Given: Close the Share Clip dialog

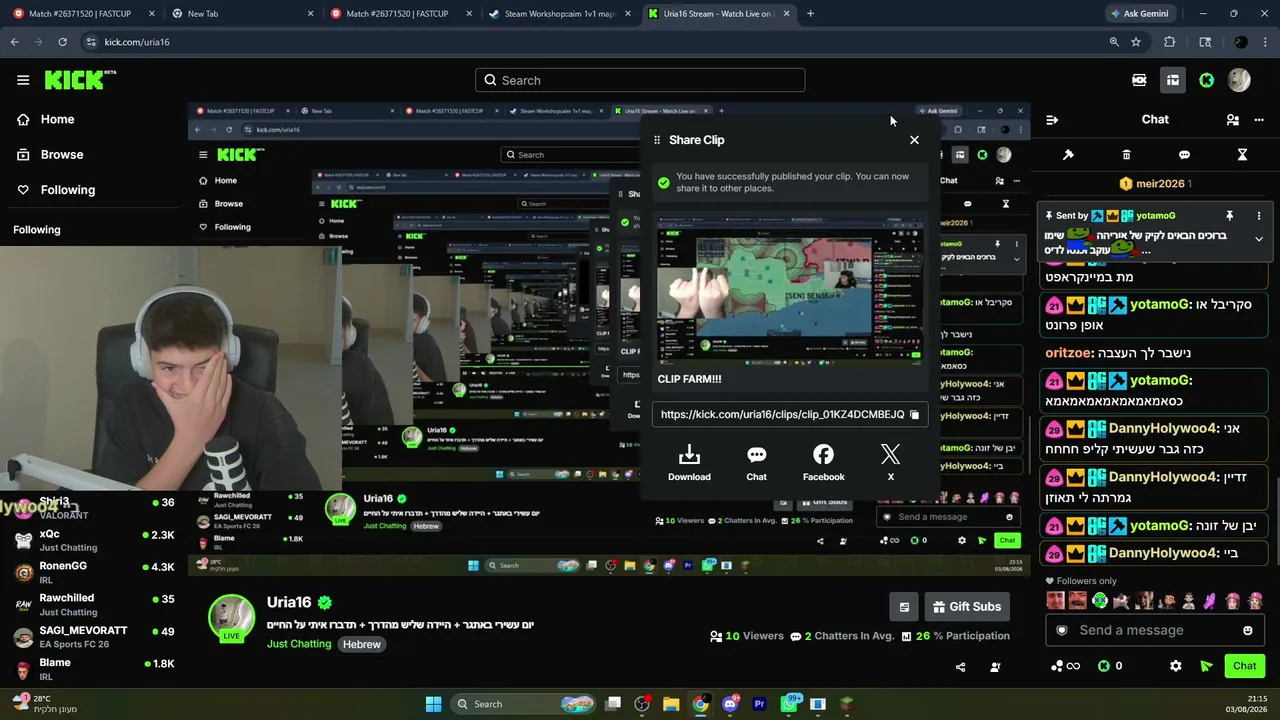Looking at the screenshot, I should [914, 140].
